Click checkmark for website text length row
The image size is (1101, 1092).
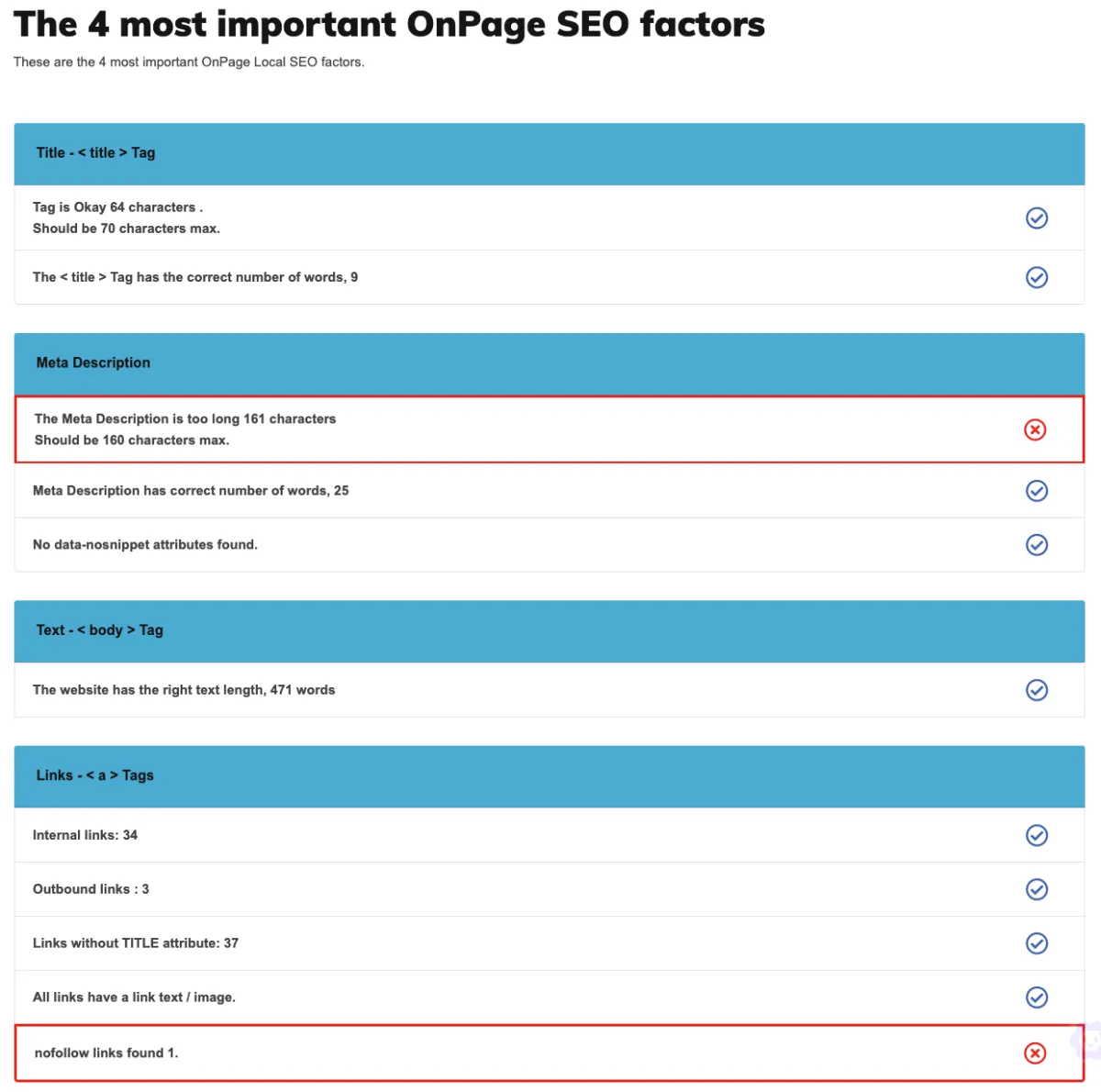click(1037, 690)
